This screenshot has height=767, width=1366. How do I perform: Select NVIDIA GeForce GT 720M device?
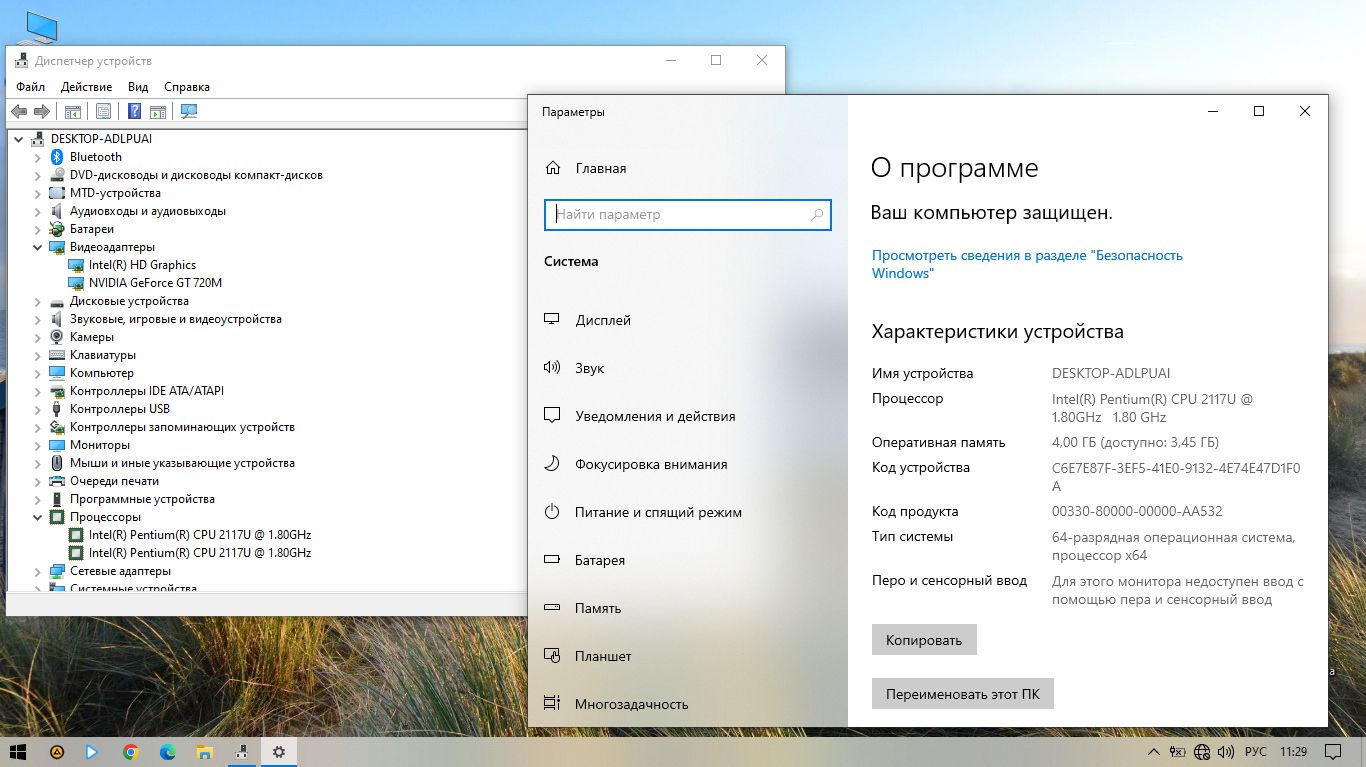(155, 283)
